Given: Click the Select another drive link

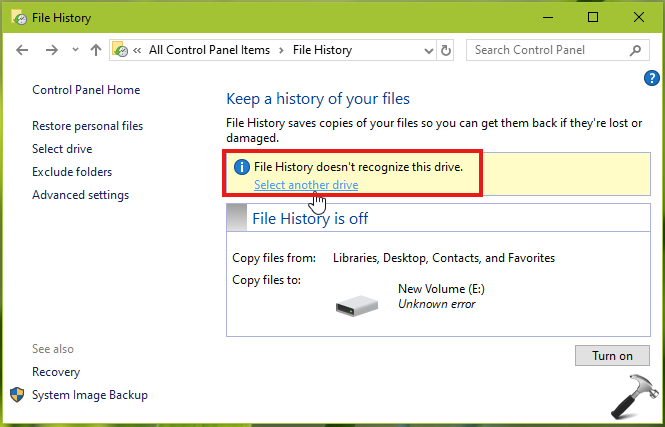Looking at the screenshot, I should (x=306, y=185).
